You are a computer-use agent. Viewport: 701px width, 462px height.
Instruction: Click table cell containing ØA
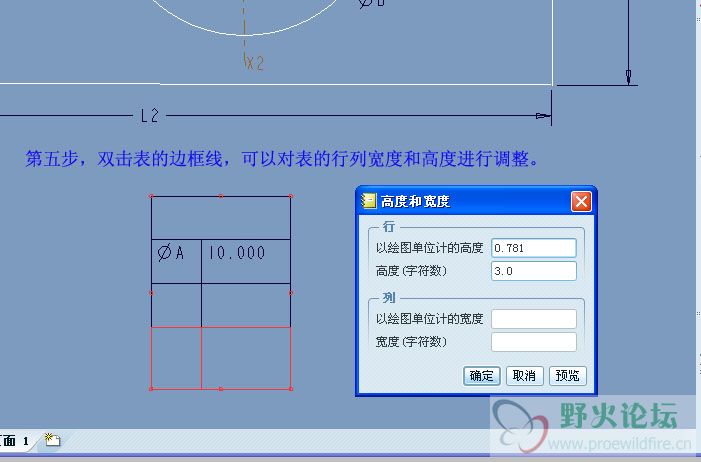click(177, 261)
